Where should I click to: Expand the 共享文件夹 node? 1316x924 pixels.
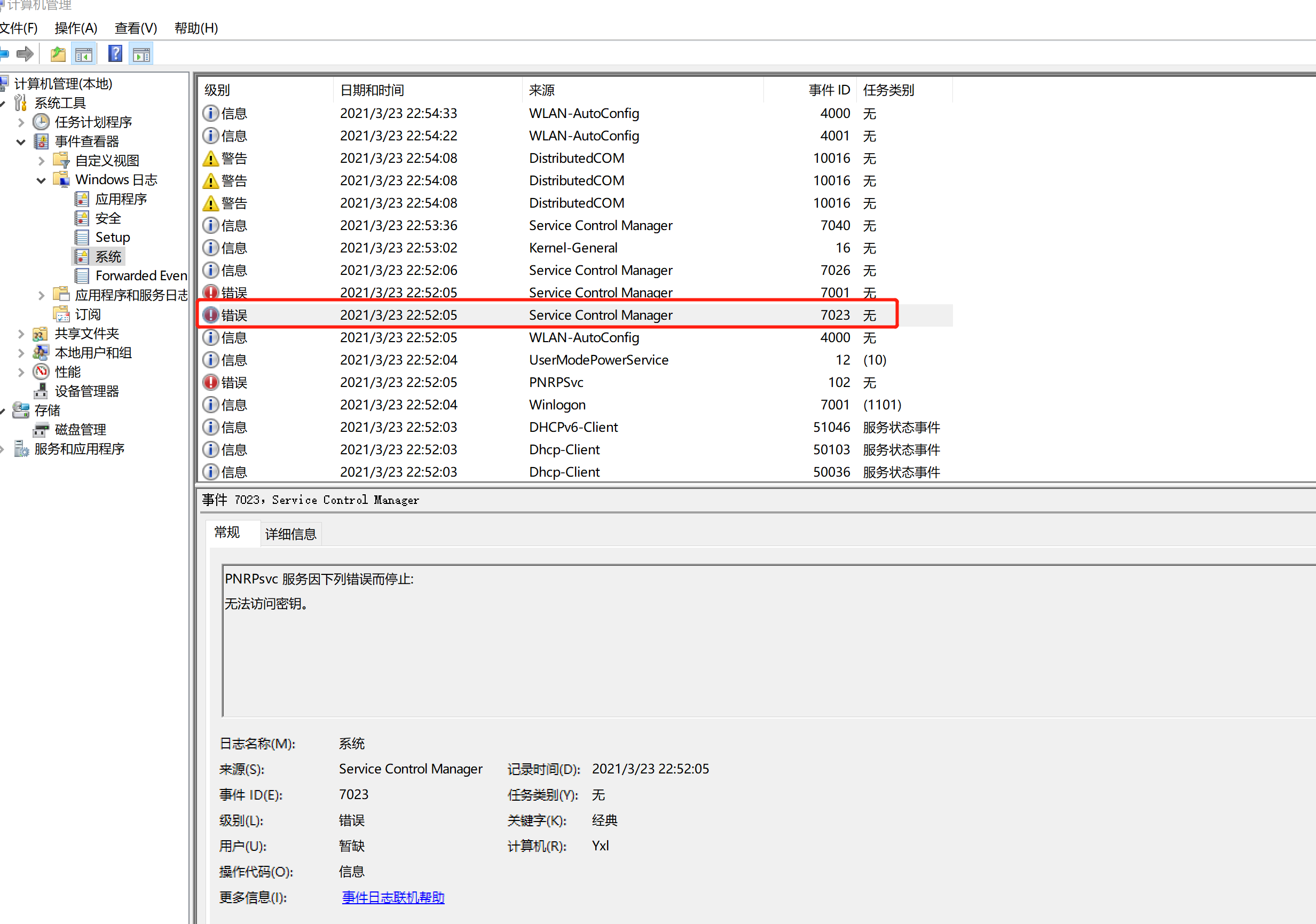coord(21,334)
